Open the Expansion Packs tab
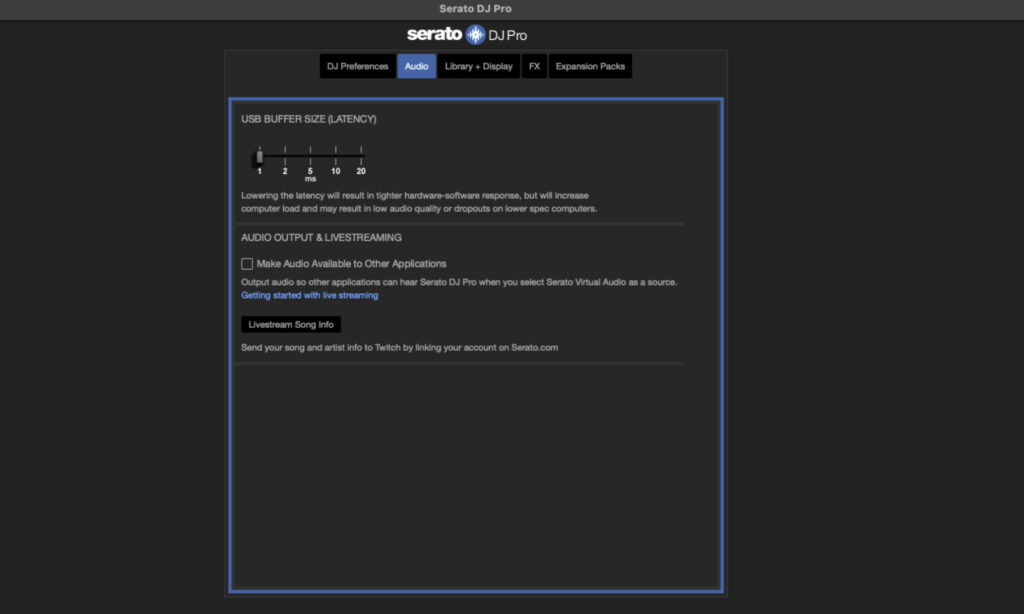This screenshot has height=614, width=1024. (590, 65)
